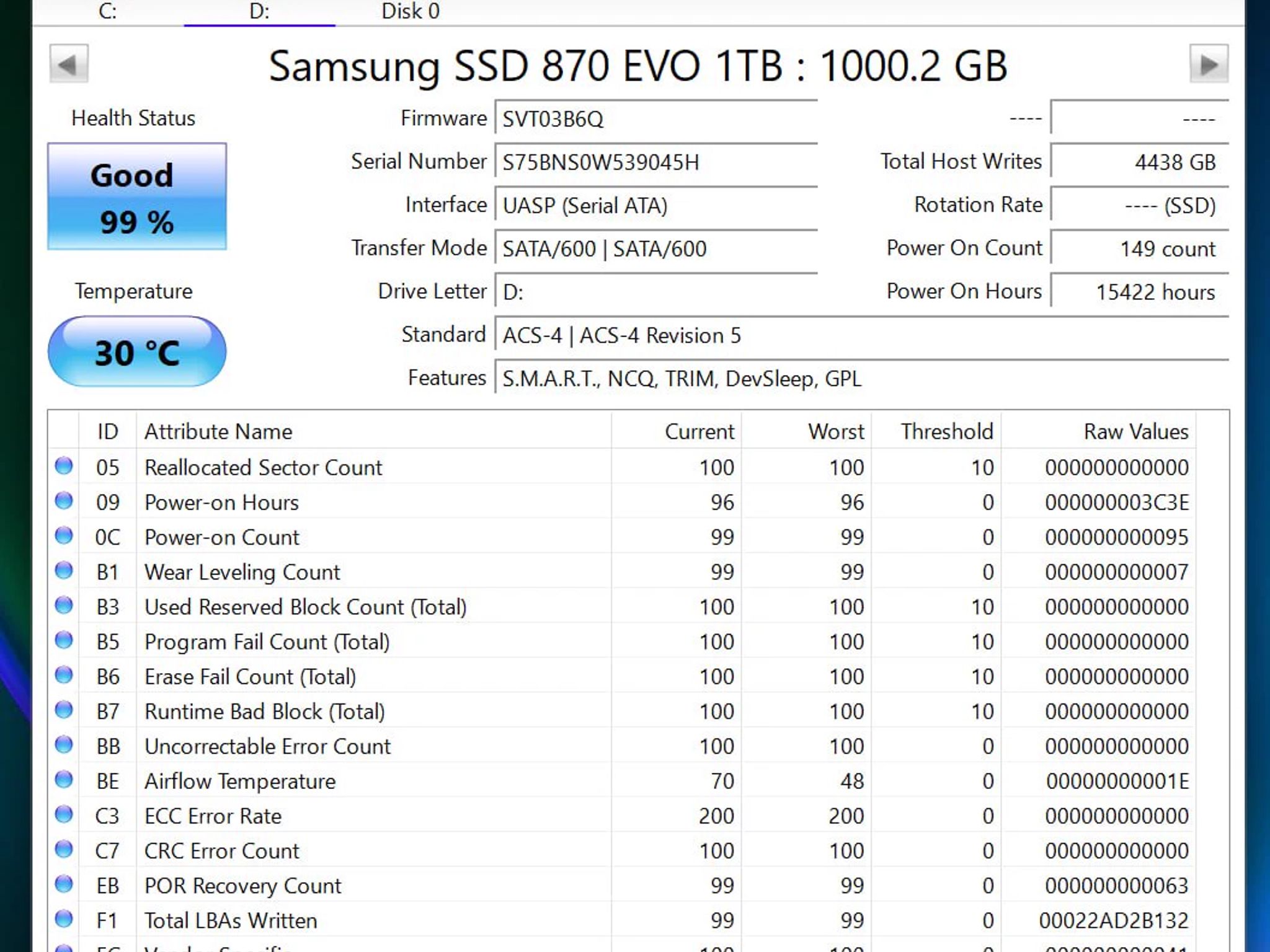Click the 30 °C temperature button
Screen dimensions: 1270x952
coord(137,351)
